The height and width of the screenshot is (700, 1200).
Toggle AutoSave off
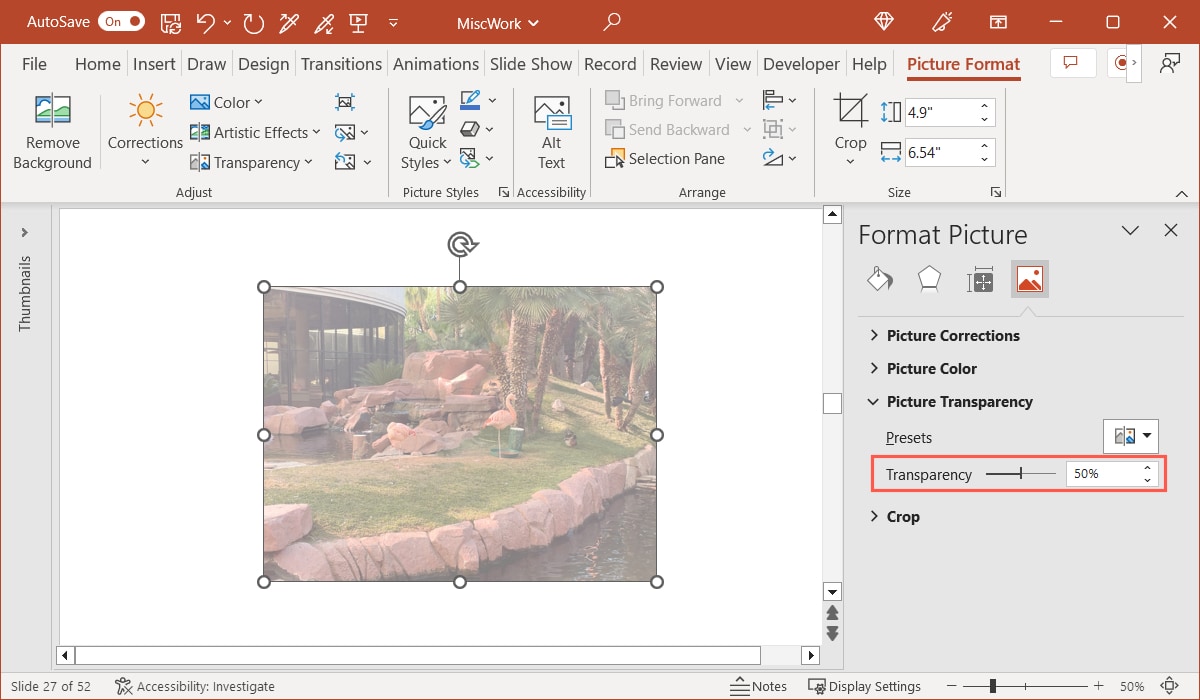point(121,20)
